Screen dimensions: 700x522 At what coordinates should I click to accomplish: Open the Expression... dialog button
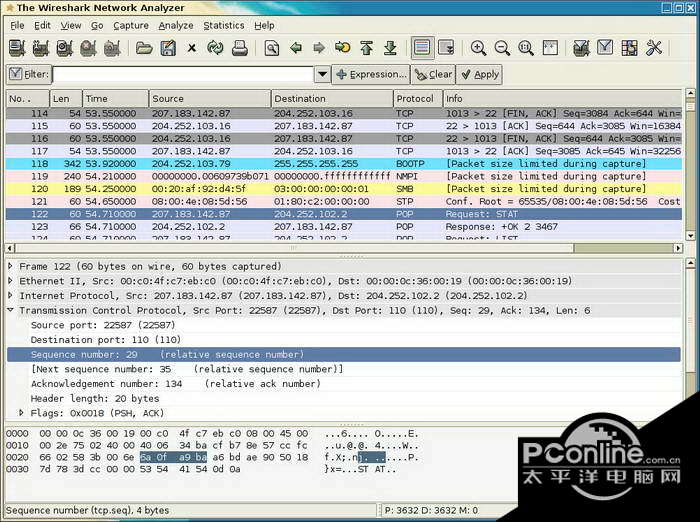[371, 74]
